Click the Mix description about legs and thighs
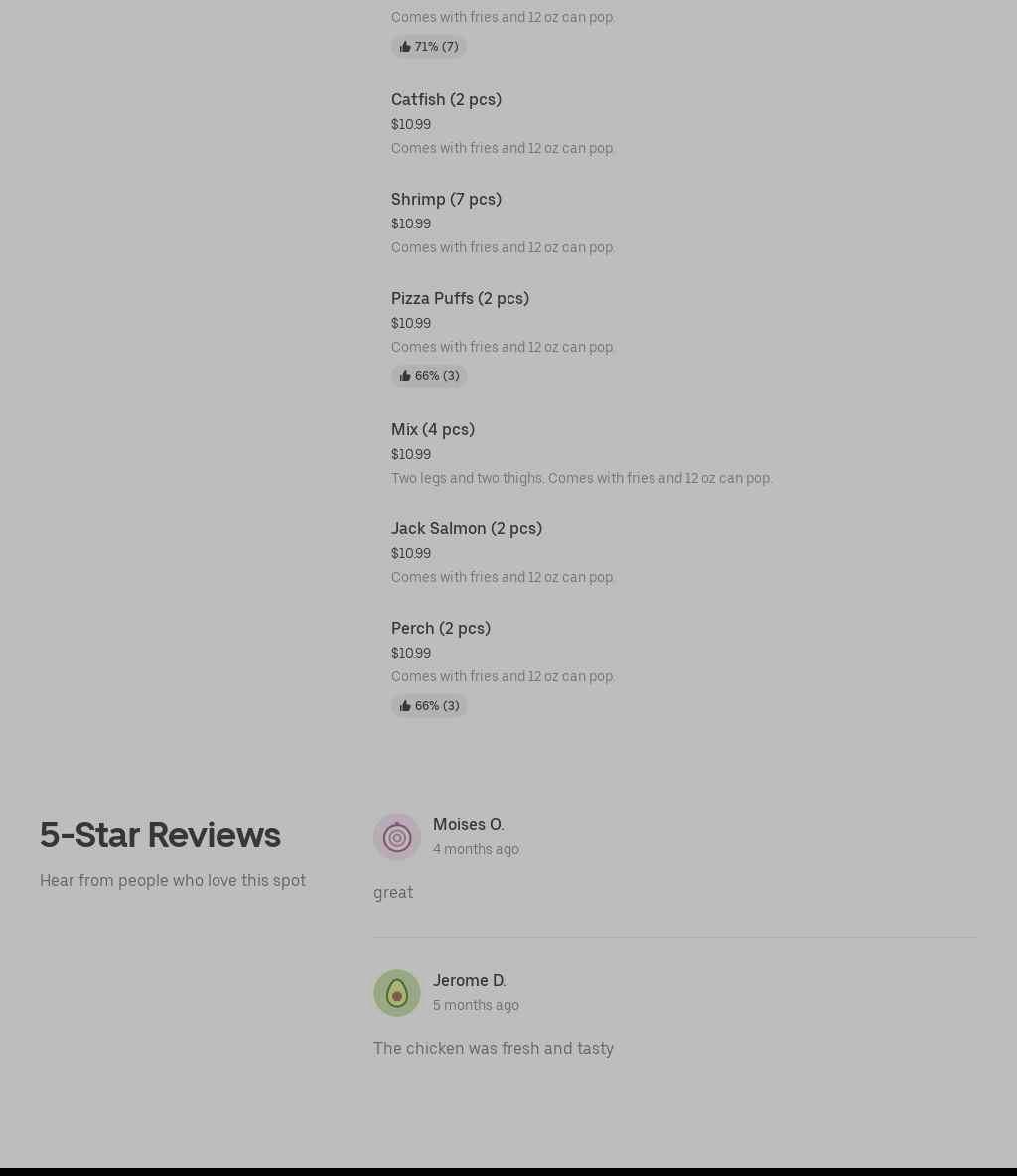Viewport: 1017px width, 1176px height. pyautogui.click(x=581, y=478)
